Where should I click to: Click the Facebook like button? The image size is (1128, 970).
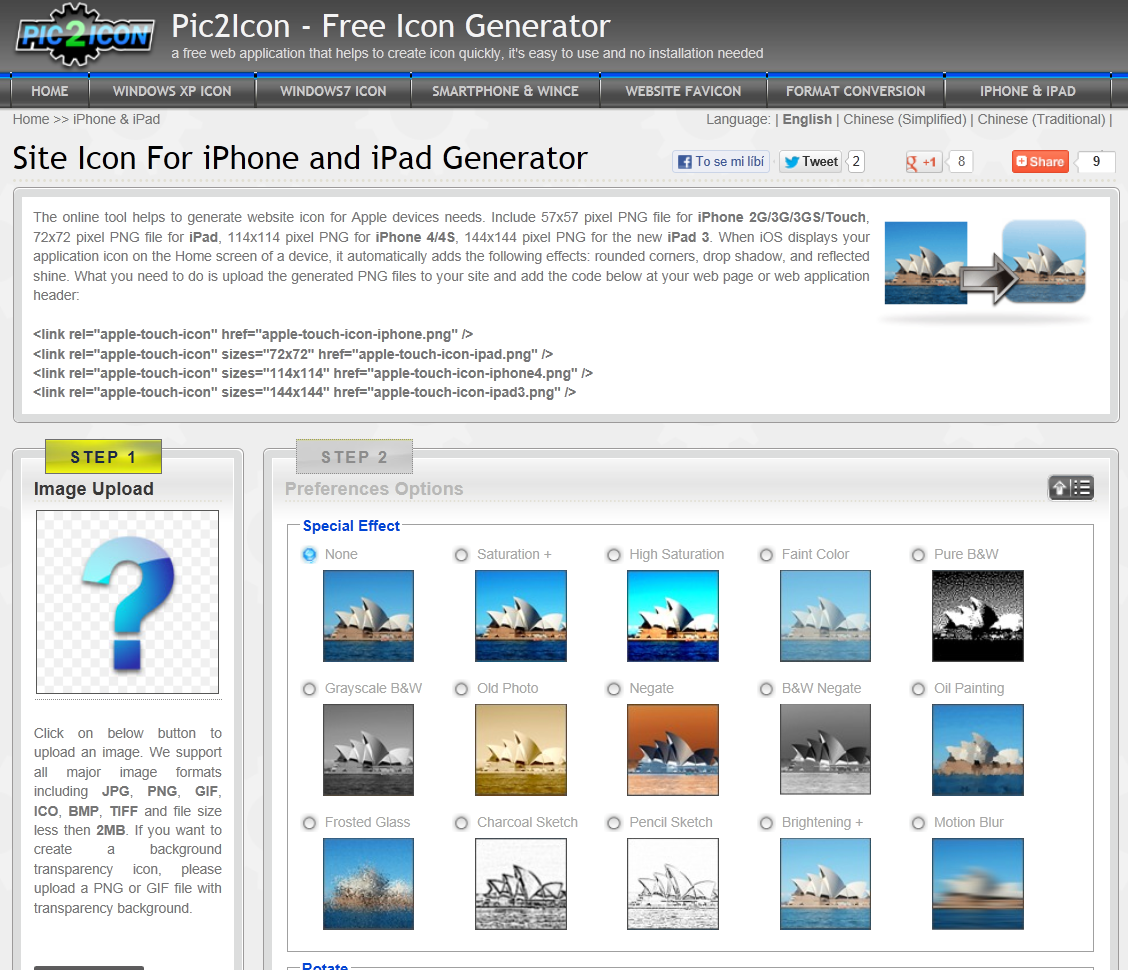click(721, 161)
